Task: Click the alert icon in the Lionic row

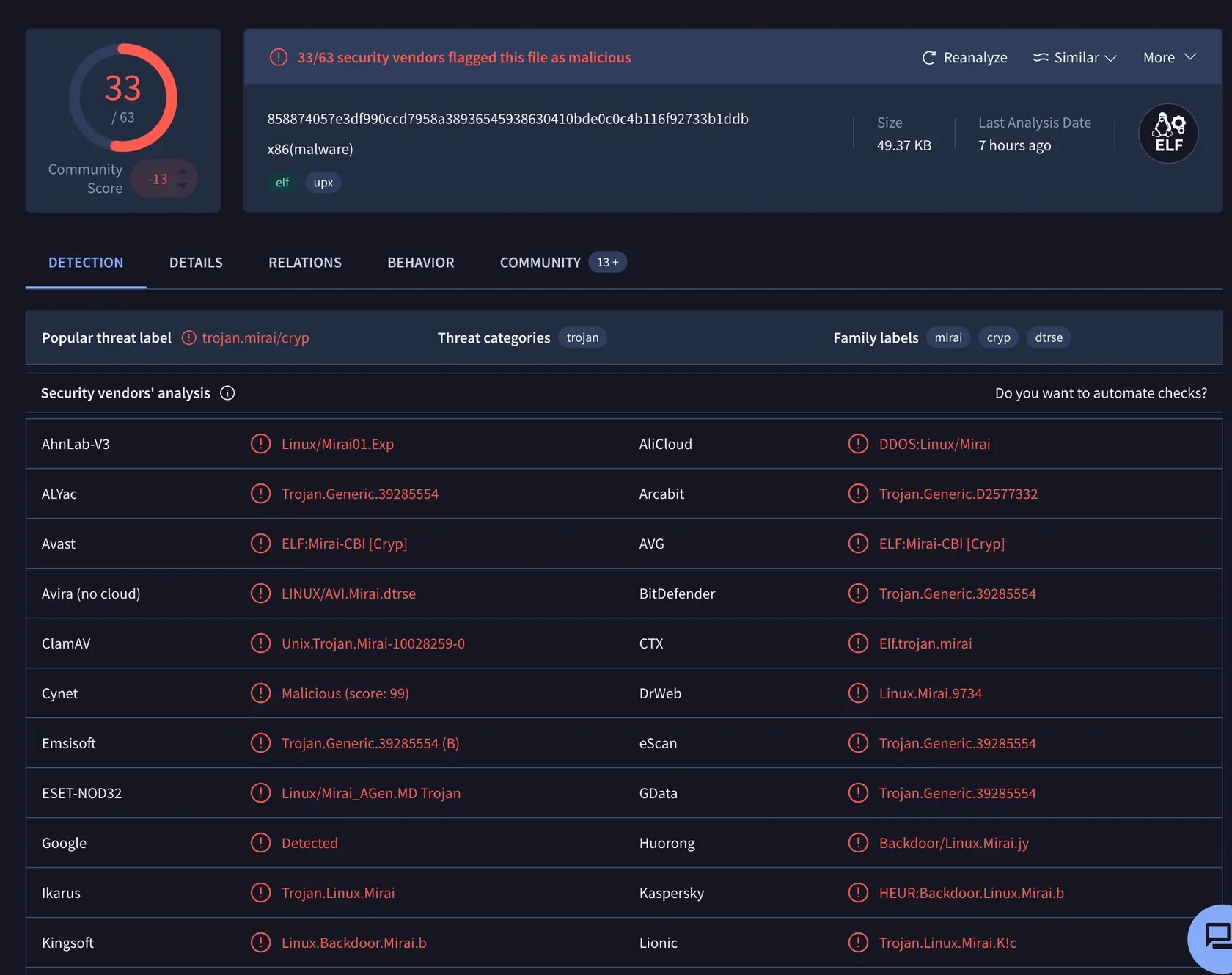Action: (x=858, y=943)
